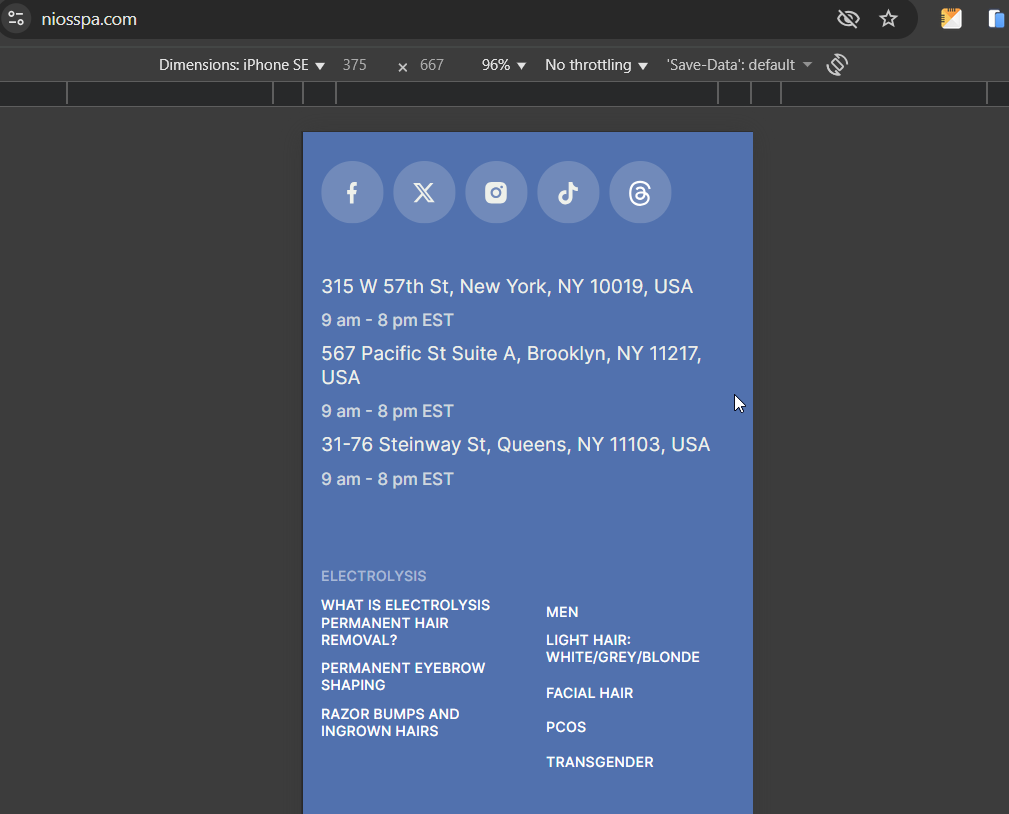The width and height of the screenshot is (1009, 814).
Task: Open the 567 Pacific St Brooklyn address
Action: (x=512, y=365)
